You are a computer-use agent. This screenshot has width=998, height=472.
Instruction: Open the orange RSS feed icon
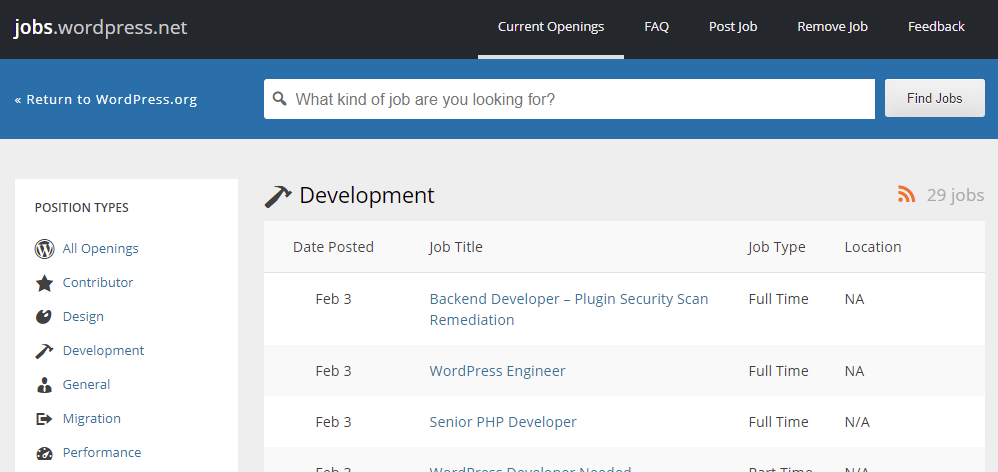[x=906, y=195]
